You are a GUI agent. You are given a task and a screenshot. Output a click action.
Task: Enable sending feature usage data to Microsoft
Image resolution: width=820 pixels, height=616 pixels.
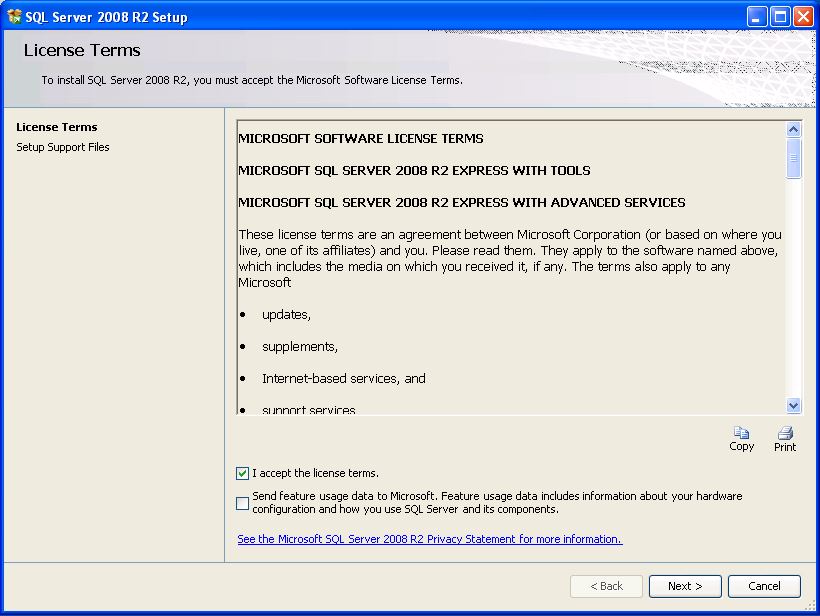click(243, 503)
